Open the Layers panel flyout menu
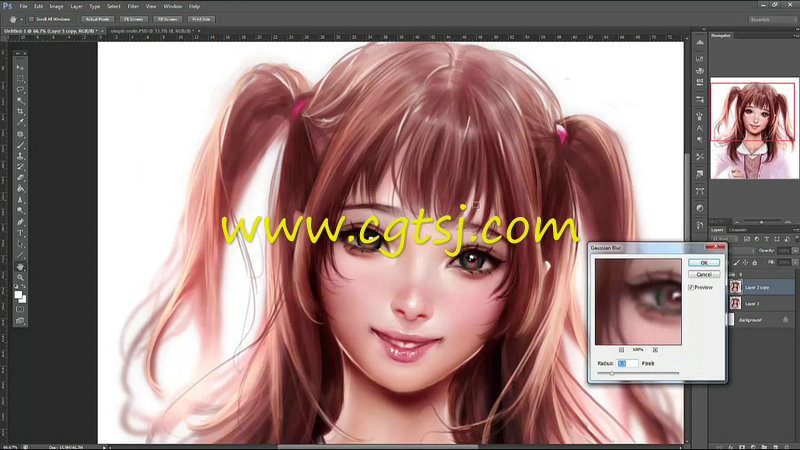Screen dimensions: 800x450 [x=796, y=230]
